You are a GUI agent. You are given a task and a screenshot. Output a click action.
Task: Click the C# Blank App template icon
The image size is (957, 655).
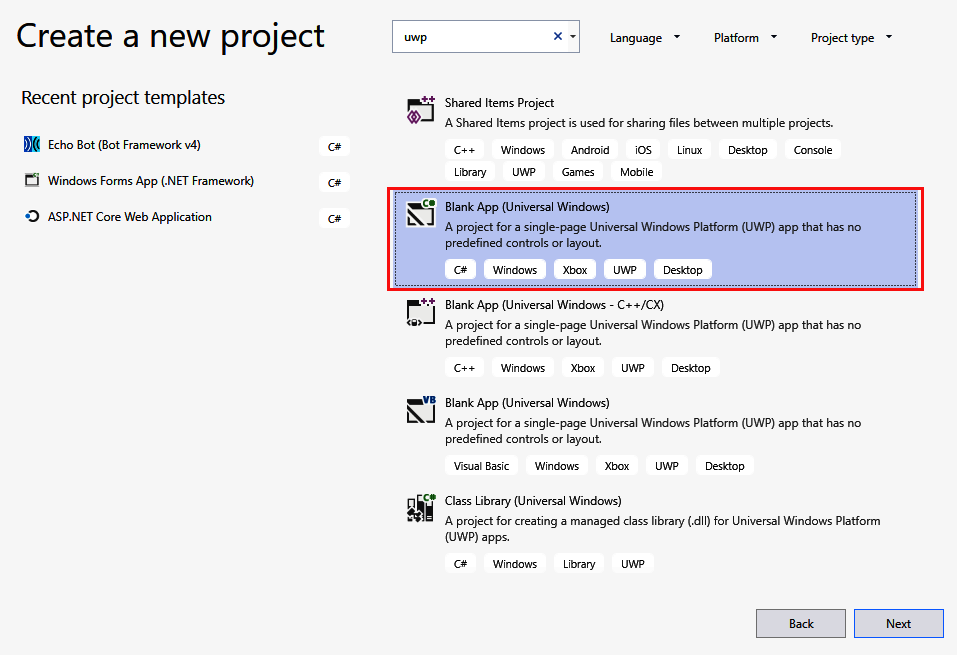point(421,213)
